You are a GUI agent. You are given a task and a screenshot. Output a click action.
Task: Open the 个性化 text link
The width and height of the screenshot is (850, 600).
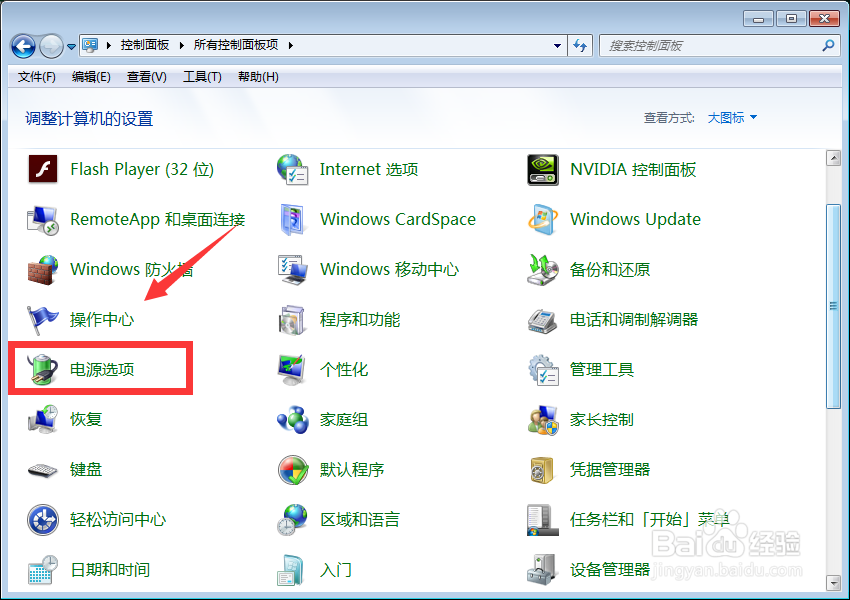click(x=344, y=370)
